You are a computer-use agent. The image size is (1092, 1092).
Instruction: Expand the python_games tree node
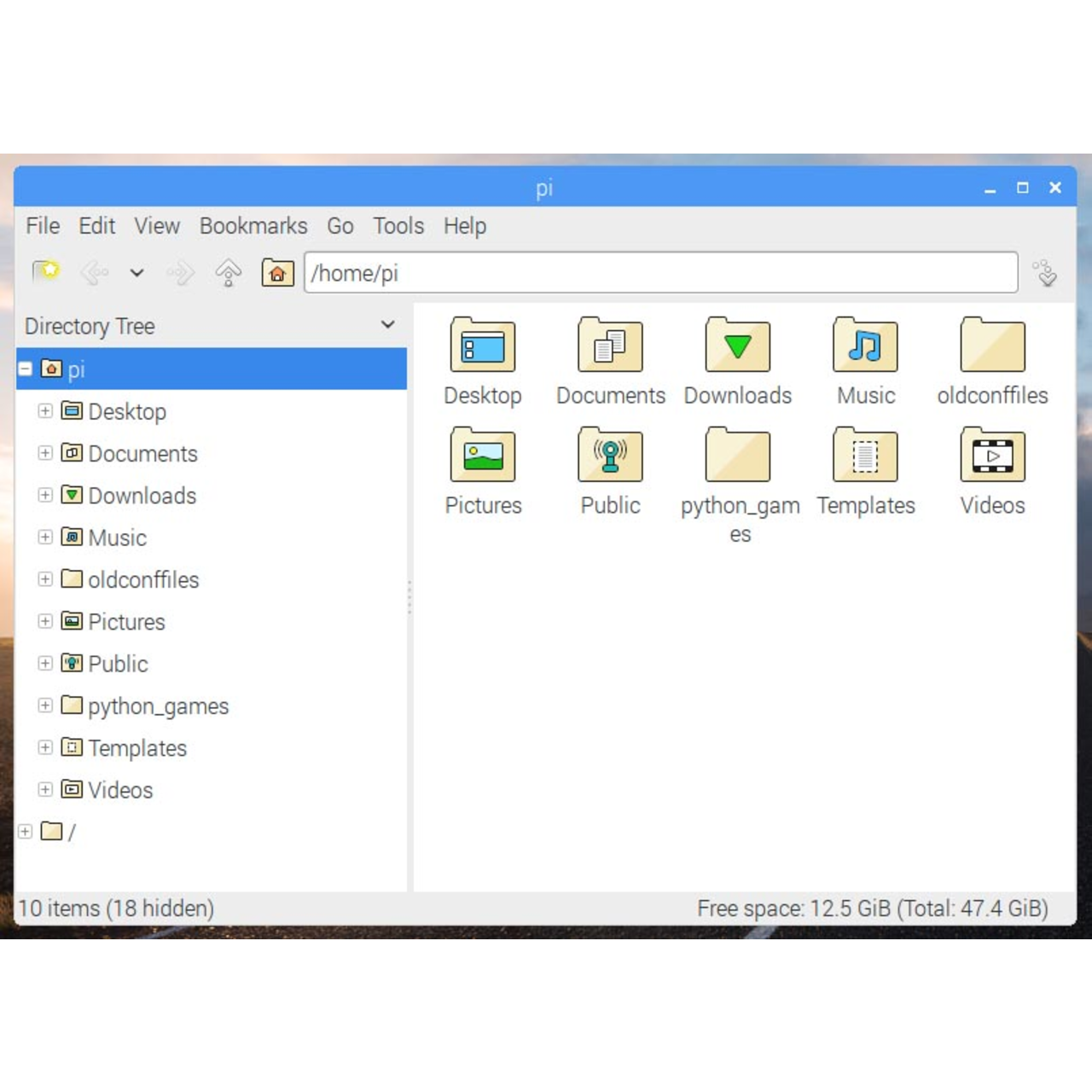[x=45, y=706]
